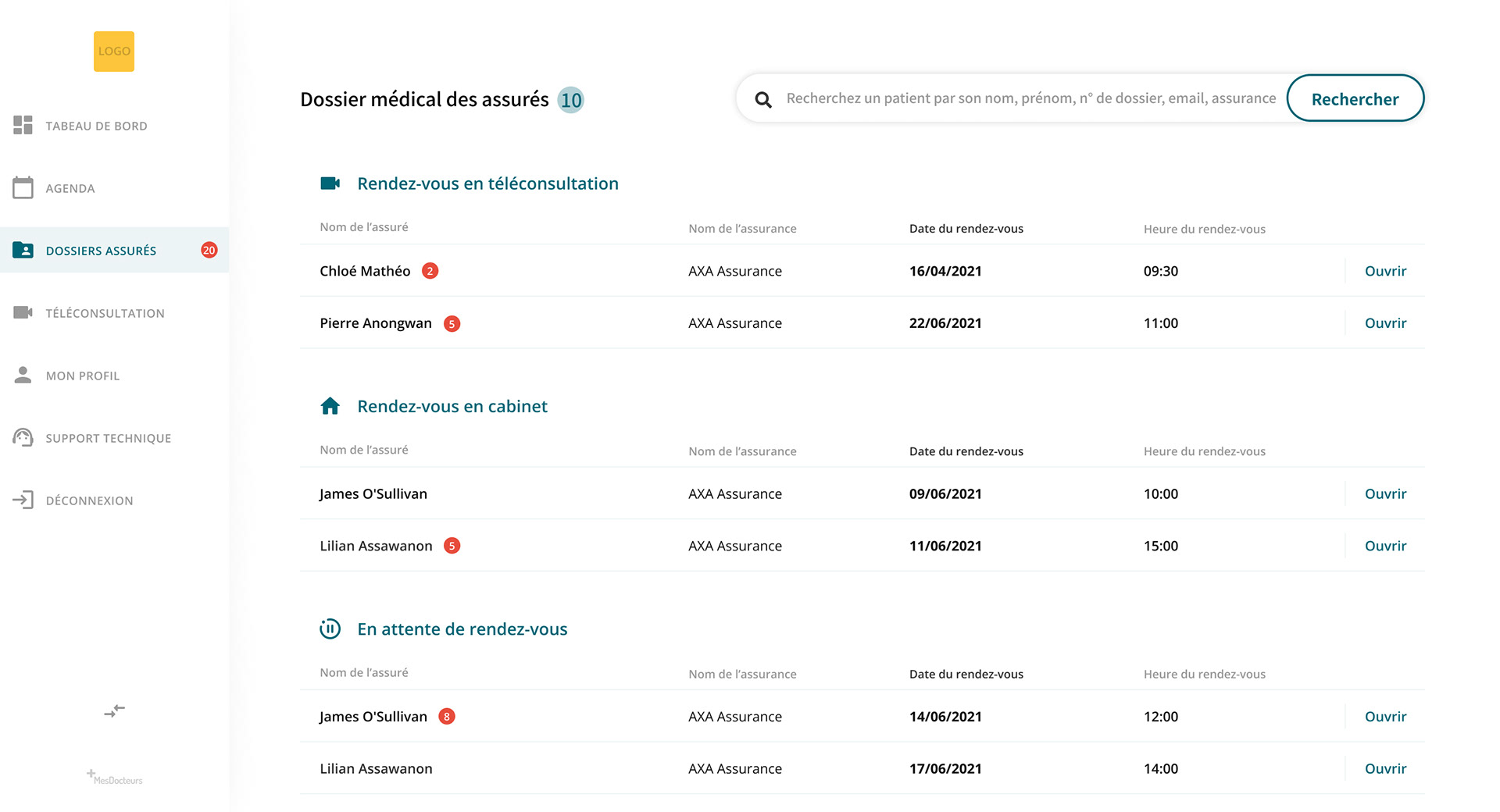The width and height of the screenshot is (1500, 812).
Task: Click the Dossier médical des assurés title
Action: tap(424, 100)
